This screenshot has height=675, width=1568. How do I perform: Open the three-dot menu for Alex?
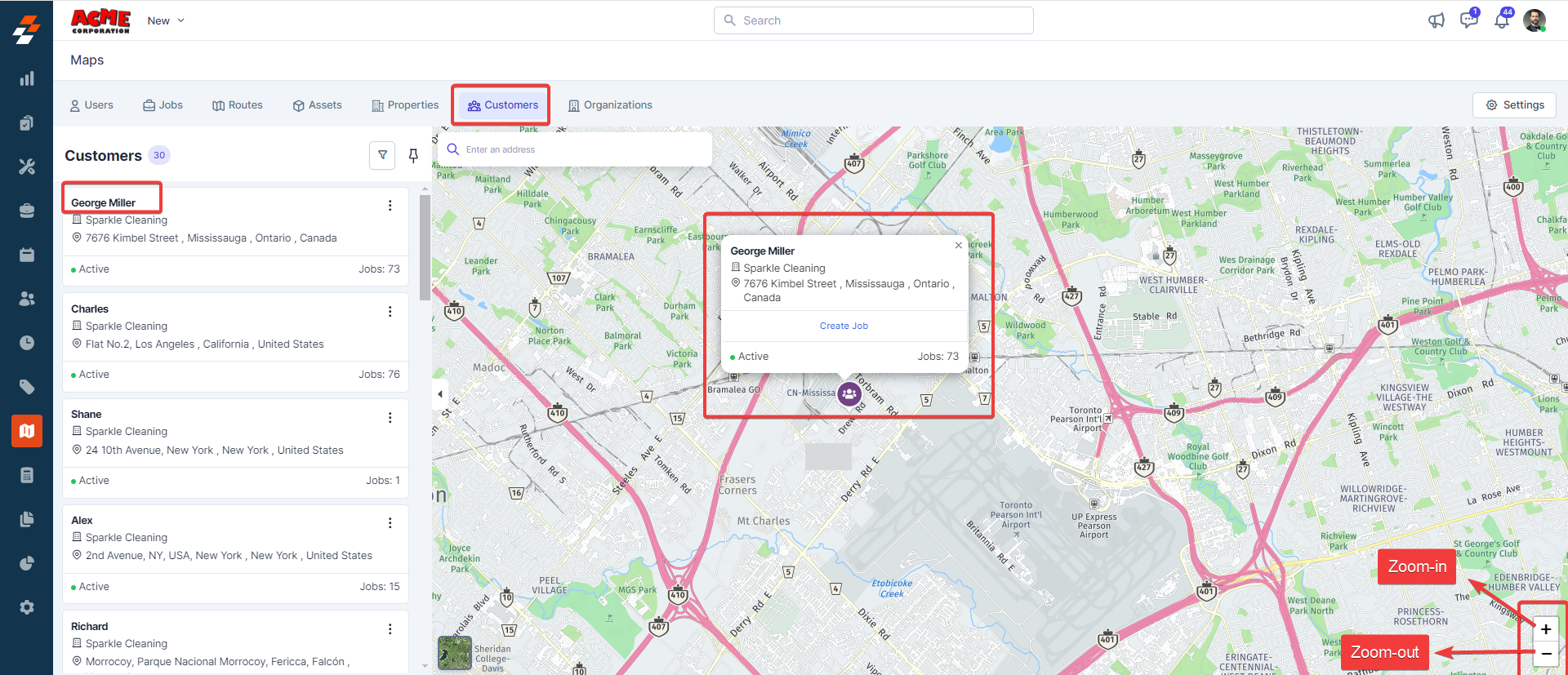tap(390, 523)
